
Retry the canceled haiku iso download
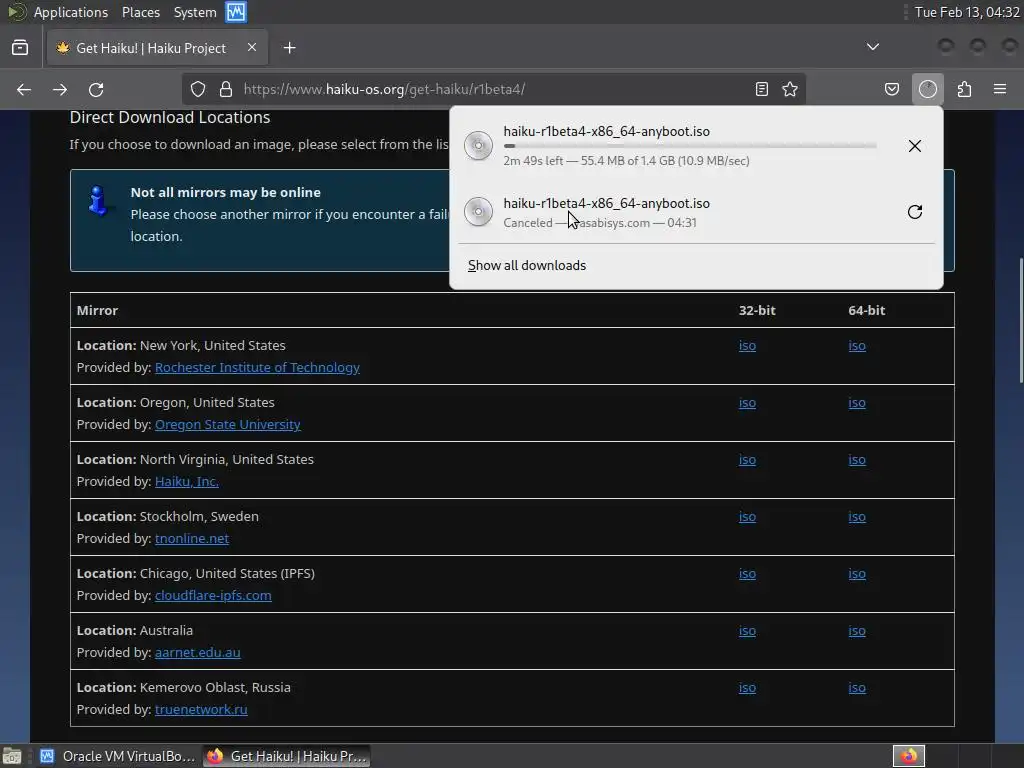[915, 212]
